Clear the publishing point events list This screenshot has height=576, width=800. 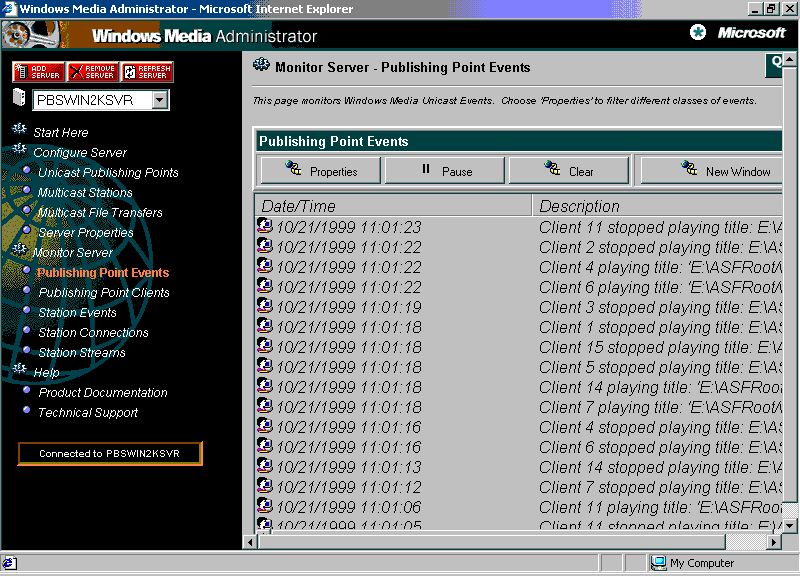point(568,170)
